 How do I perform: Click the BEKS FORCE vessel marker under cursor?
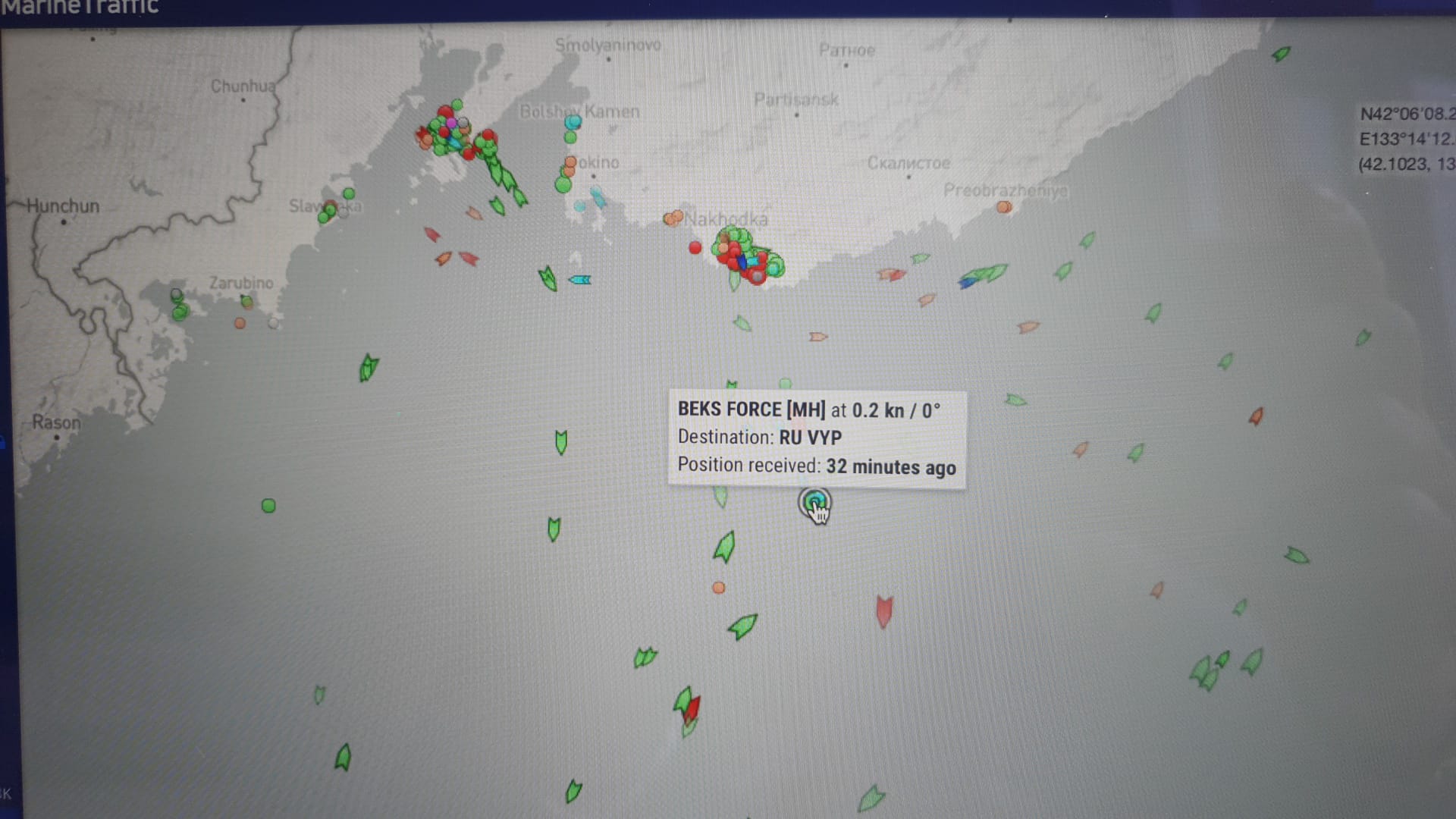(x=814, y=501)
